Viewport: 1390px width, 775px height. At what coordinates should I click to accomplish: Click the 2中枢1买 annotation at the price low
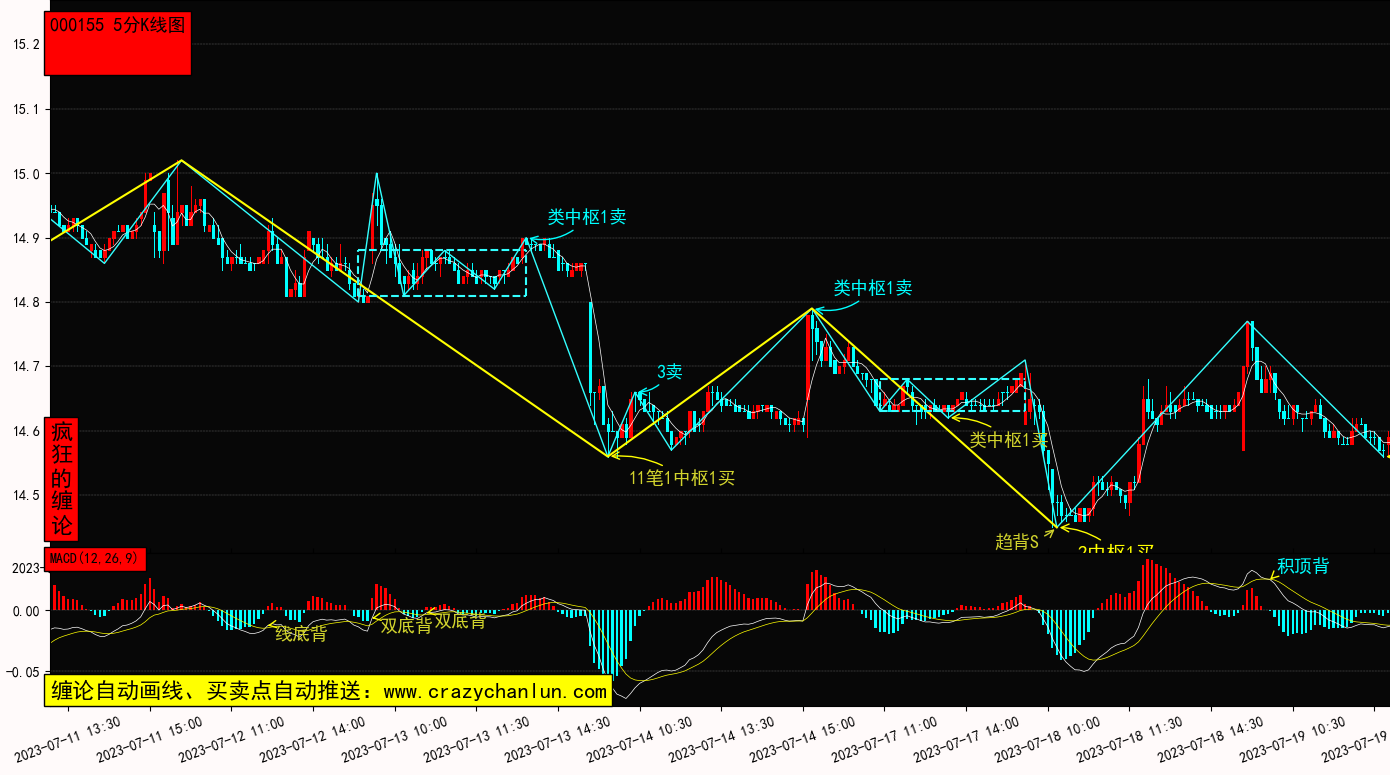pos(1115,550)
